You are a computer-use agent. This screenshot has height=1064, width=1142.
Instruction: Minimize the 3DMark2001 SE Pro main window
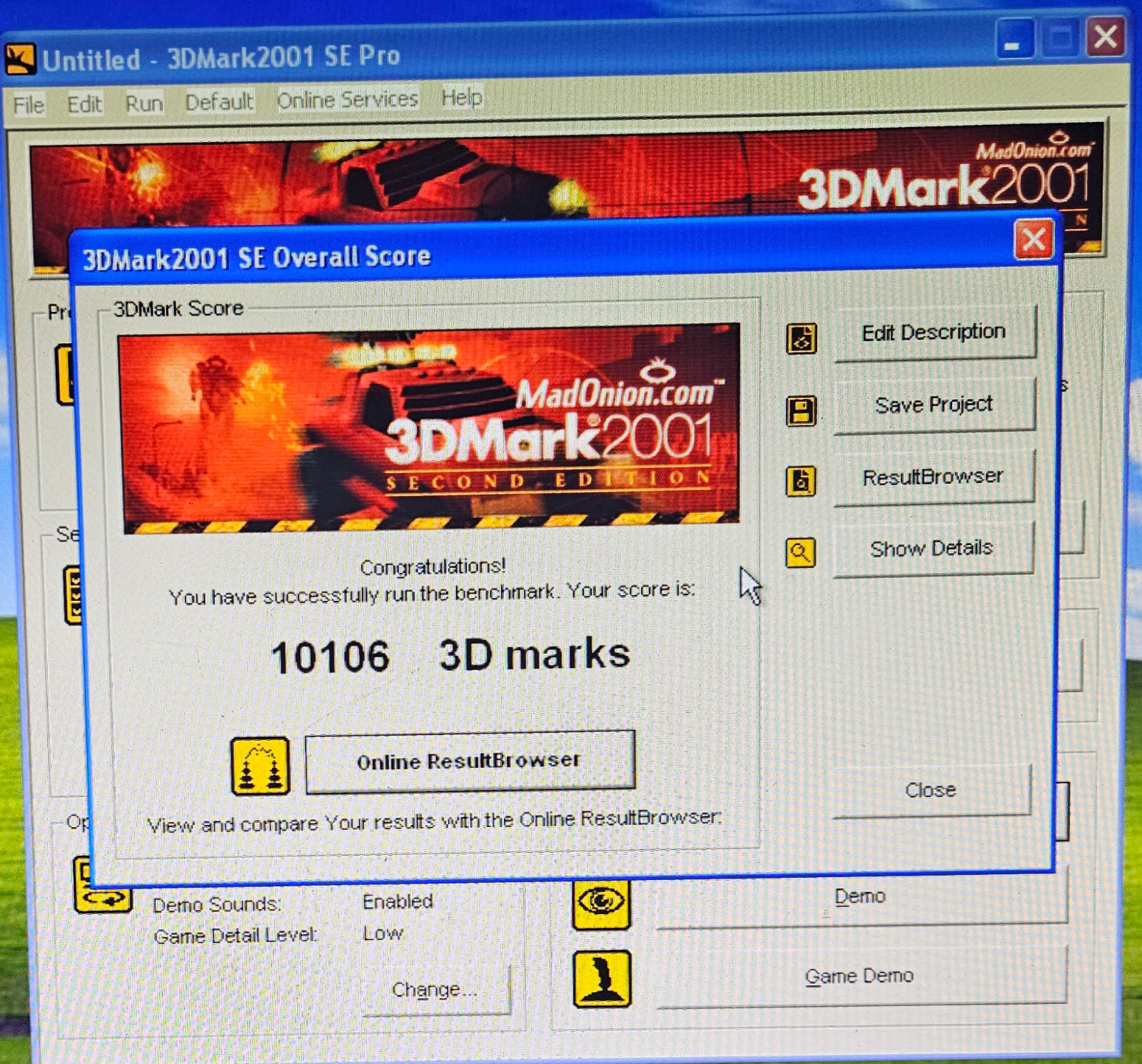click(x=1015, y=39)
